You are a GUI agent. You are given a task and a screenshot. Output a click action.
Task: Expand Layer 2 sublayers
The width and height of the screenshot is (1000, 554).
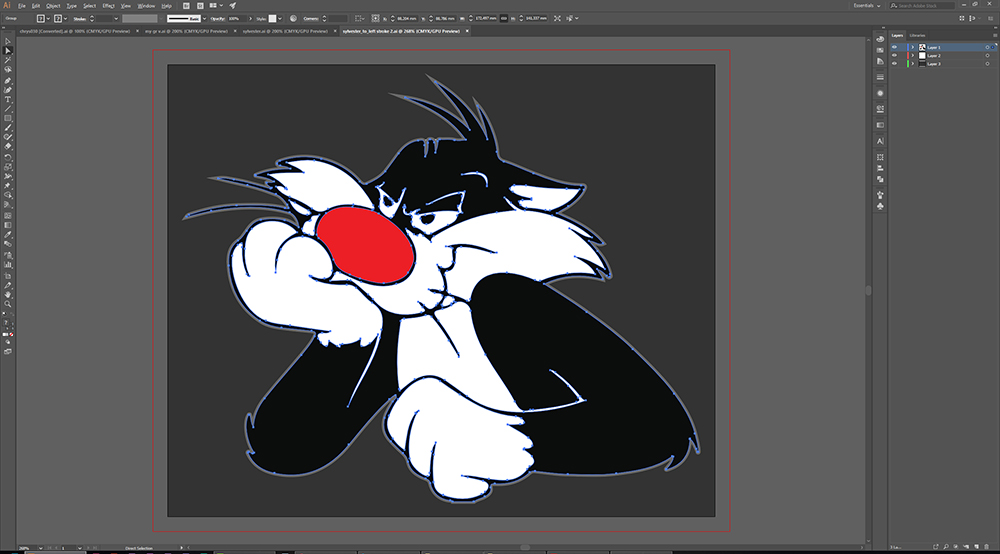click(x=913, y=55)
